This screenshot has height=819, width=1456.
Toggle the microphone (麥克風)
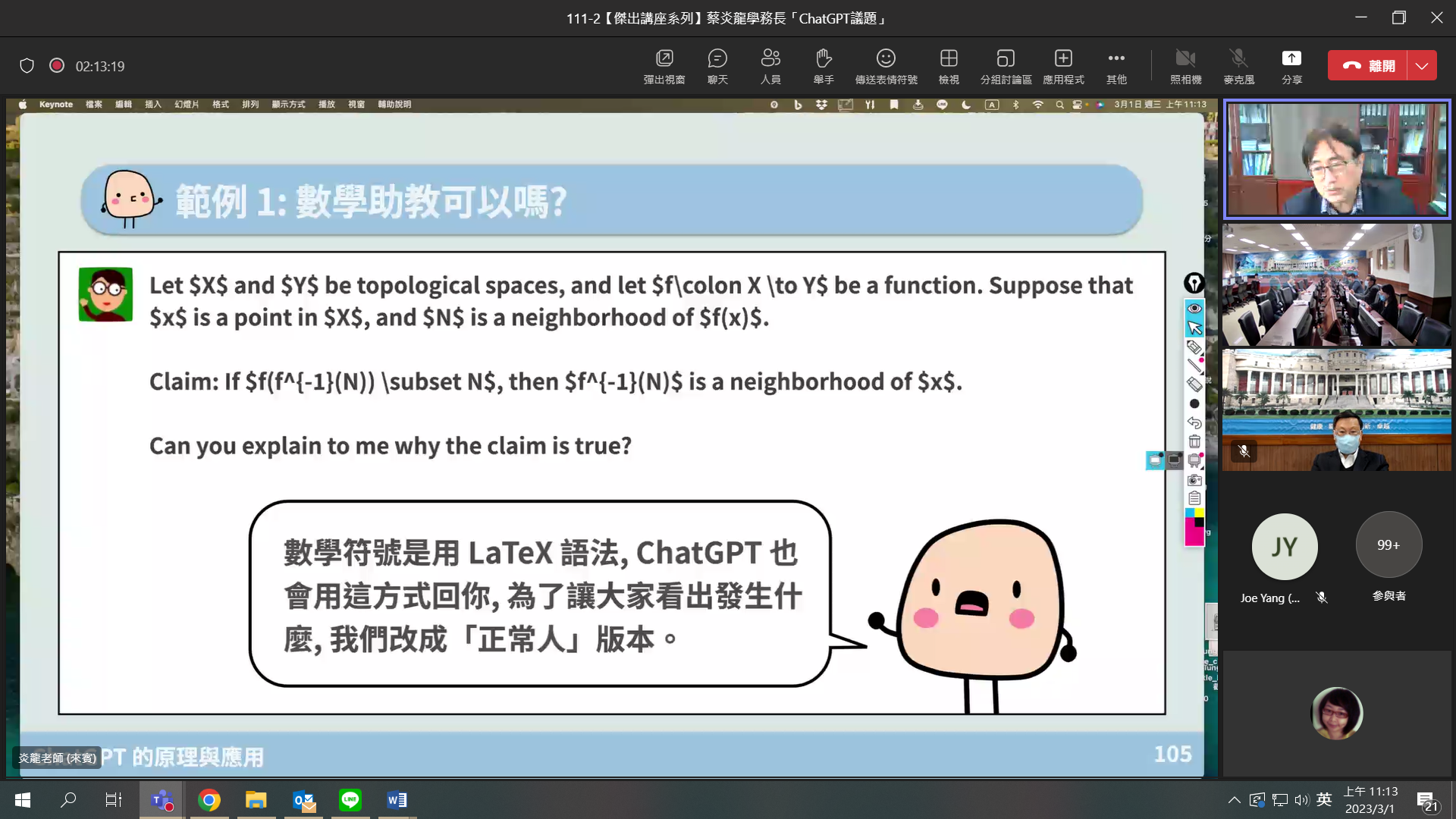[1238, 66]
